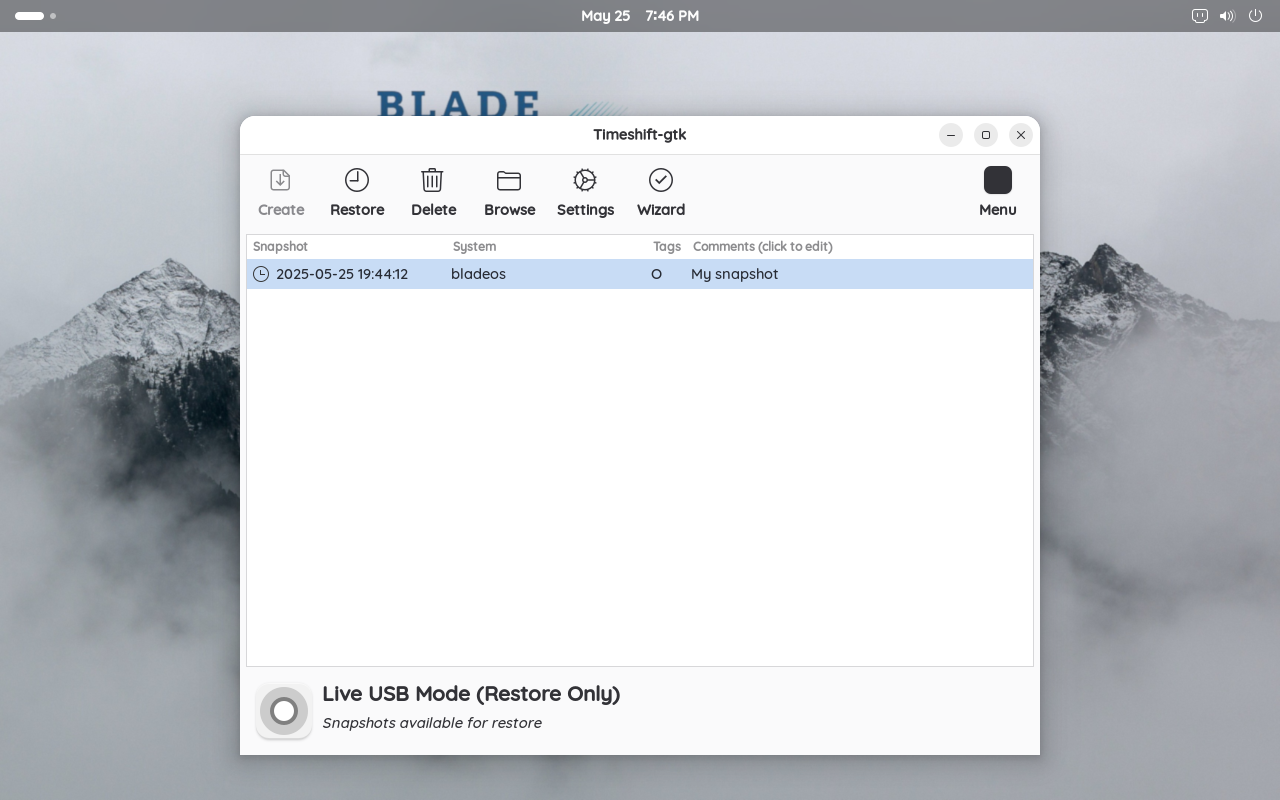
Task: Delete the selected snapshot via trash icon
Action: pos(432,180)
